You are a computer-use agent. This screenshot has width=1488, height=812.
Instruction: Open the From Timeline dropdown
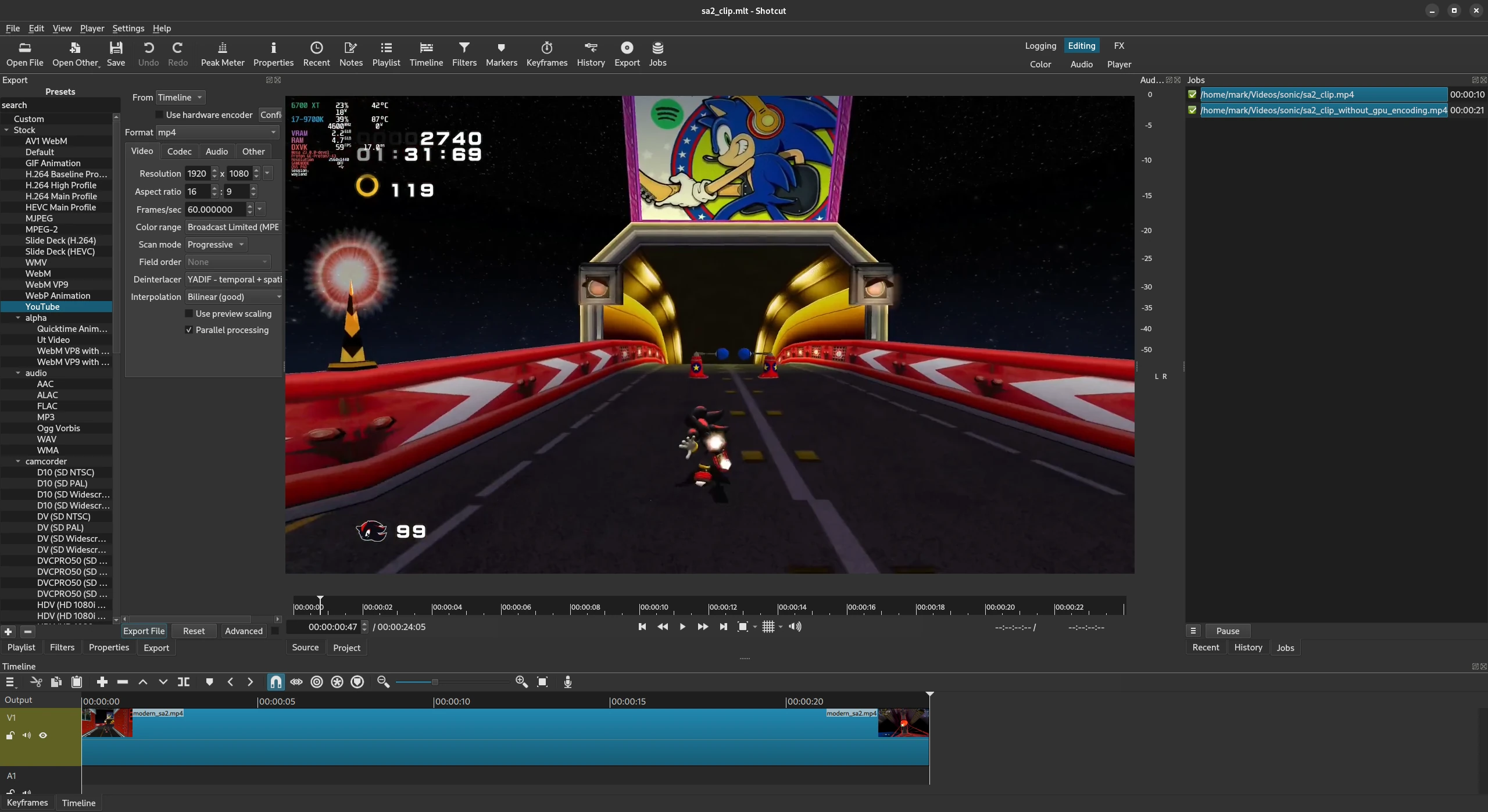click(x=181, y=98)
